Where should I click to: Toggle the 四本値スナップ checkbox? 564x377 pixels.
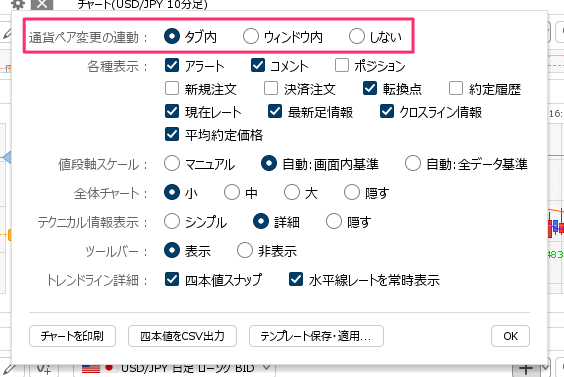tap(172, 280)
